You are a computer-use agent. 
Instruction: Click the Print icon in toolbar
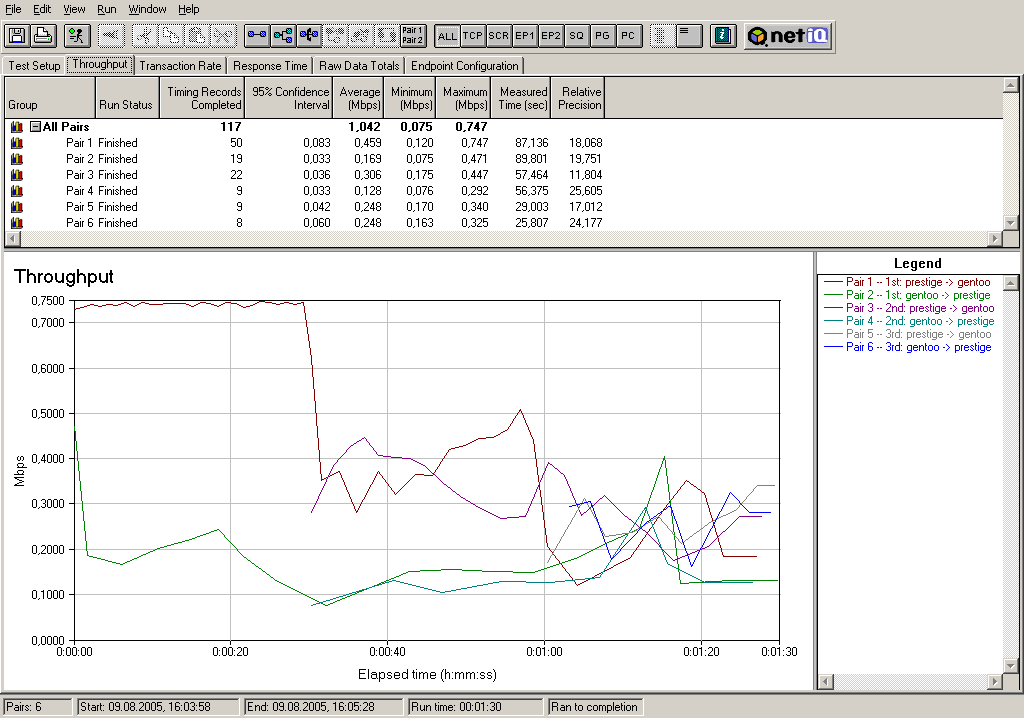tap(43, 36)
